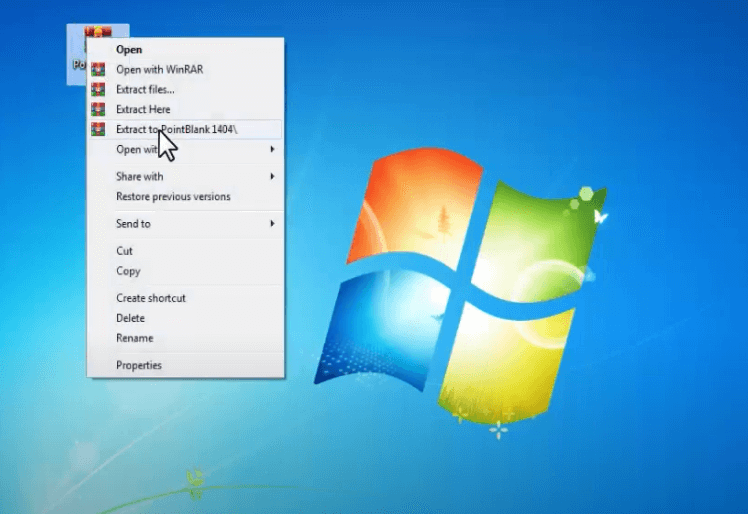This screenshot has height=514, width=748.
Task: Choose Delete from context menu
Action: (x=186, y=318)
